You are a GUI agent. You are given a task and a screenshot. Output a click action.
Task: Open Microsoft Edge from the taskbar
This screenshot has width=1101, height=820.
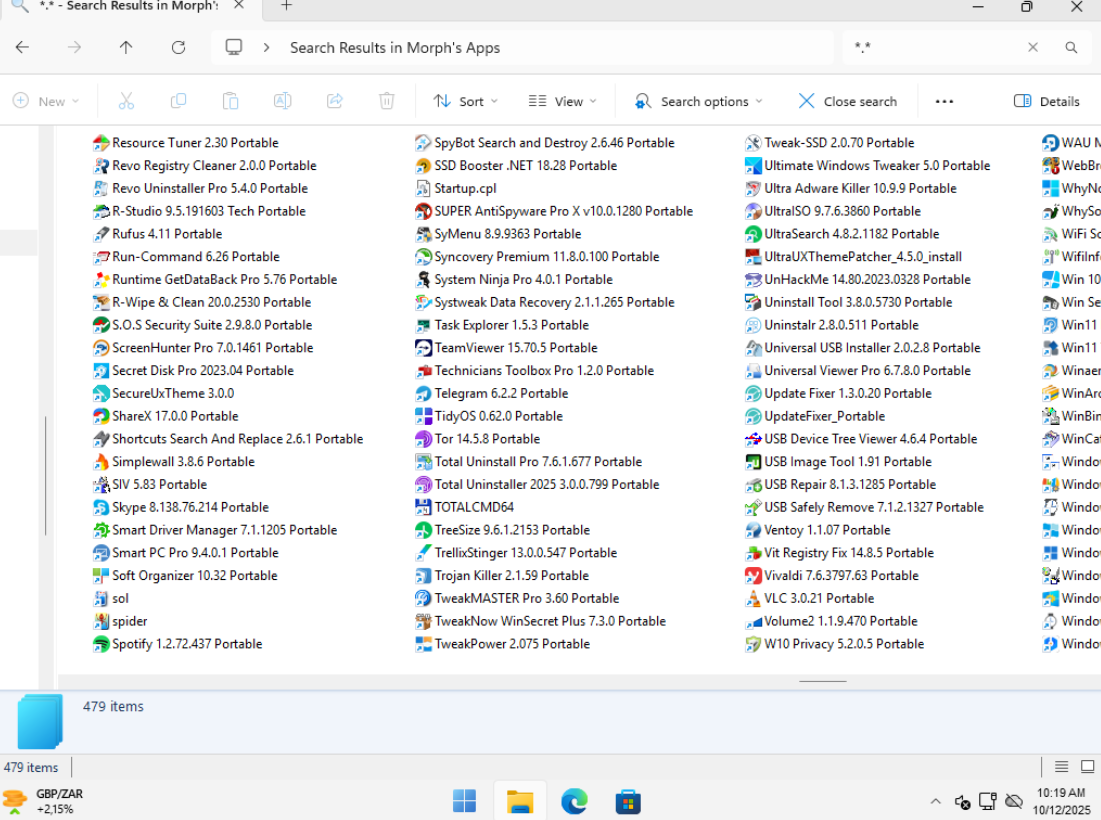pyautogui.click(x=574, y=801)
